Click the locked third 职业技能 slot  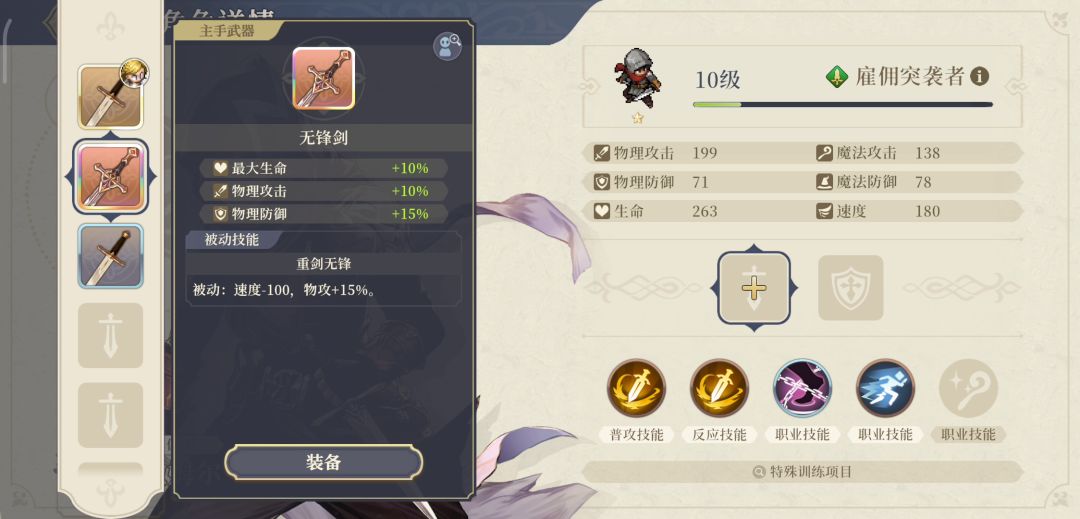[x=968, y=388]
